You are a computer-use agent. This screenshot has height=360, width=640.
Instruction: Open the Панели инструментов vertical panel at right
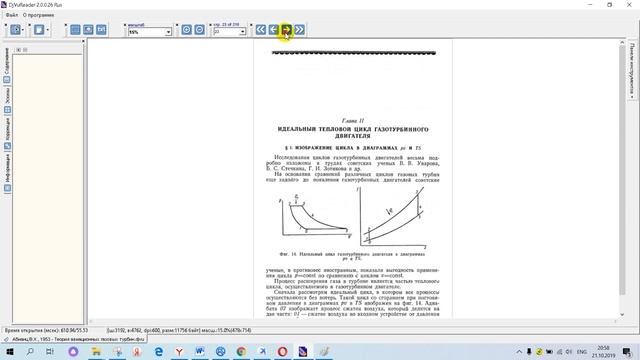(x=632, y=69)
